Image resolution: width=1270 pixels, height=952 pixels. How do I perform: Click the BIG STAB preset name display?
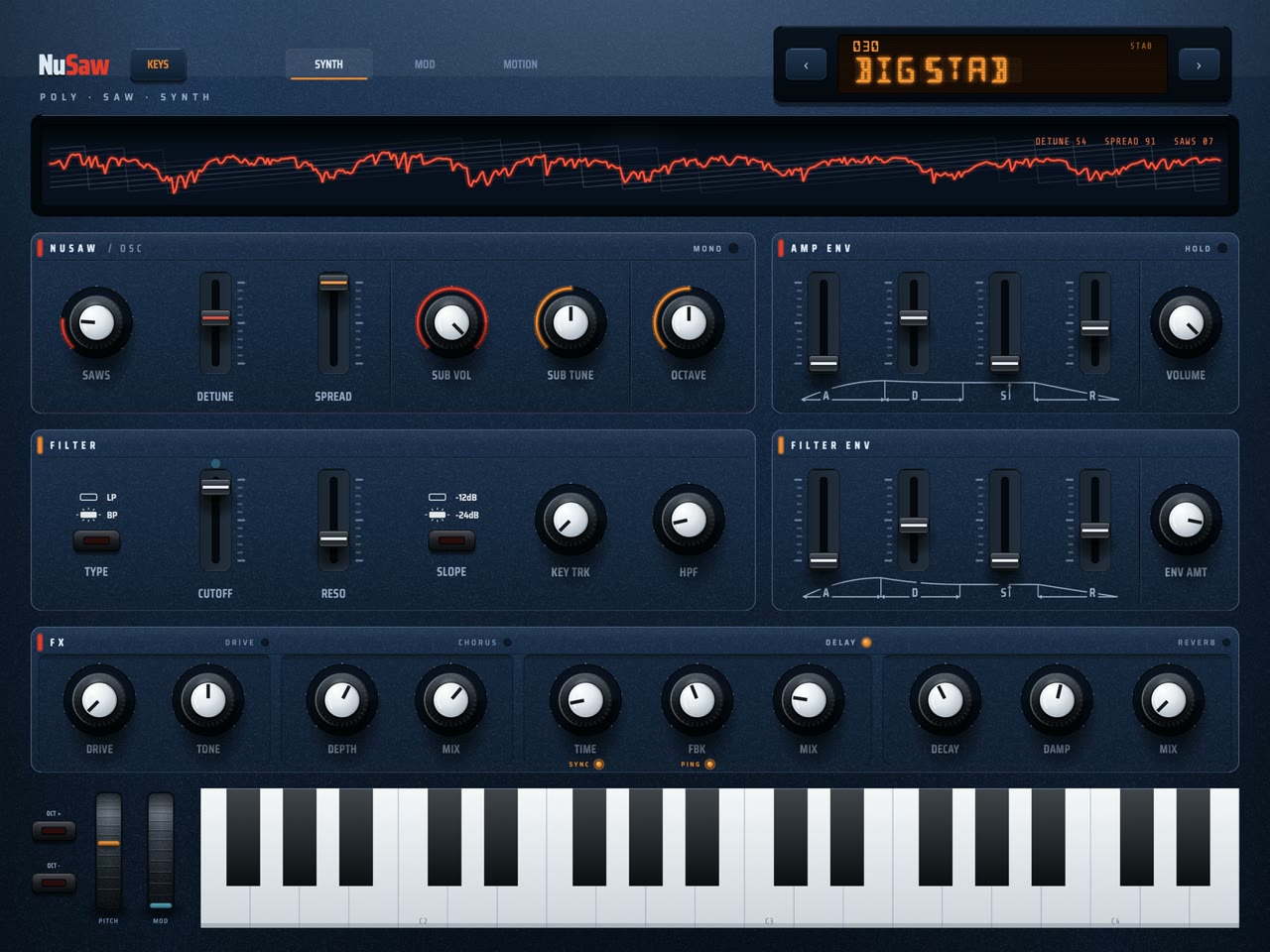tap(1002, 65)
